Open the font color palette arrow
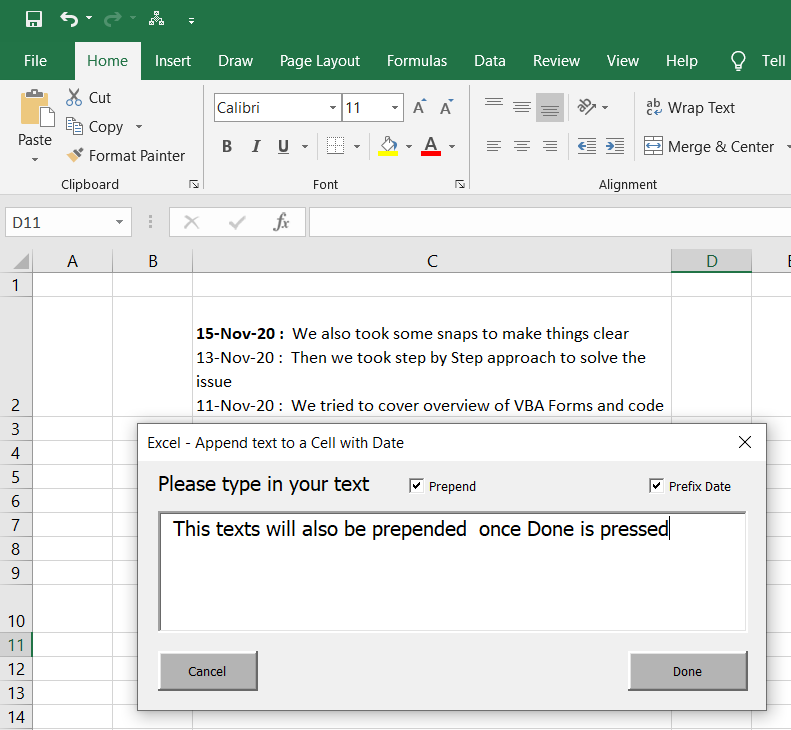Viewport: 791px width, 730px height. (x=452, y=147)
